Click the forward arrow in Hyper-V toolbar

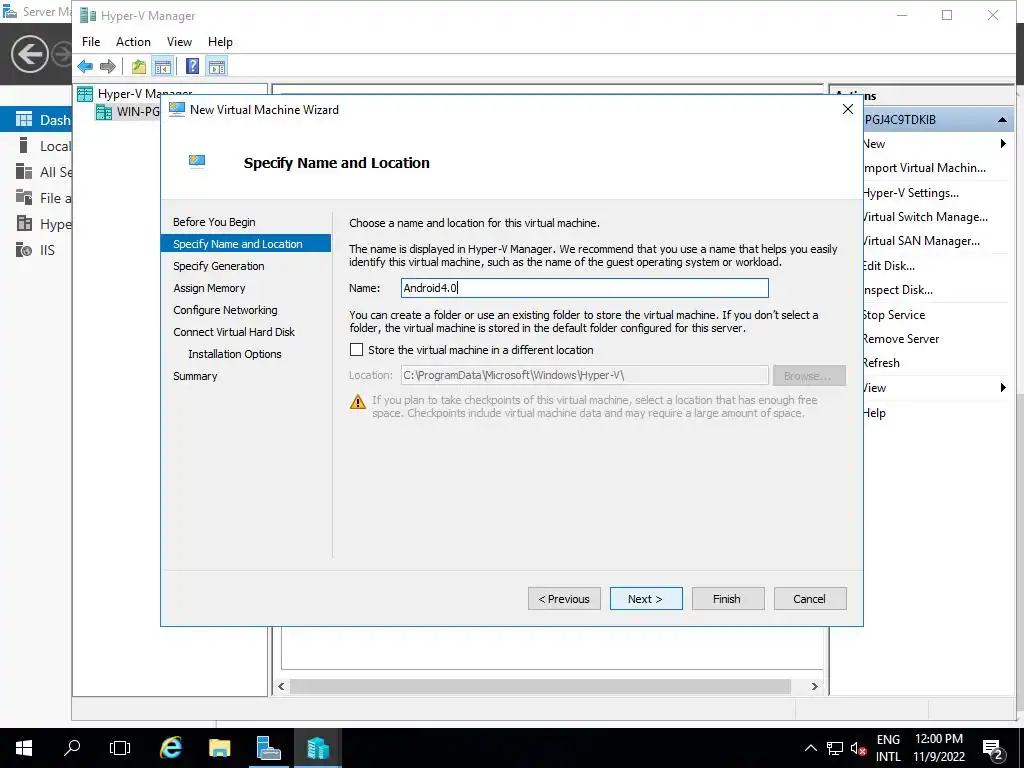click(x=108, y=66)
